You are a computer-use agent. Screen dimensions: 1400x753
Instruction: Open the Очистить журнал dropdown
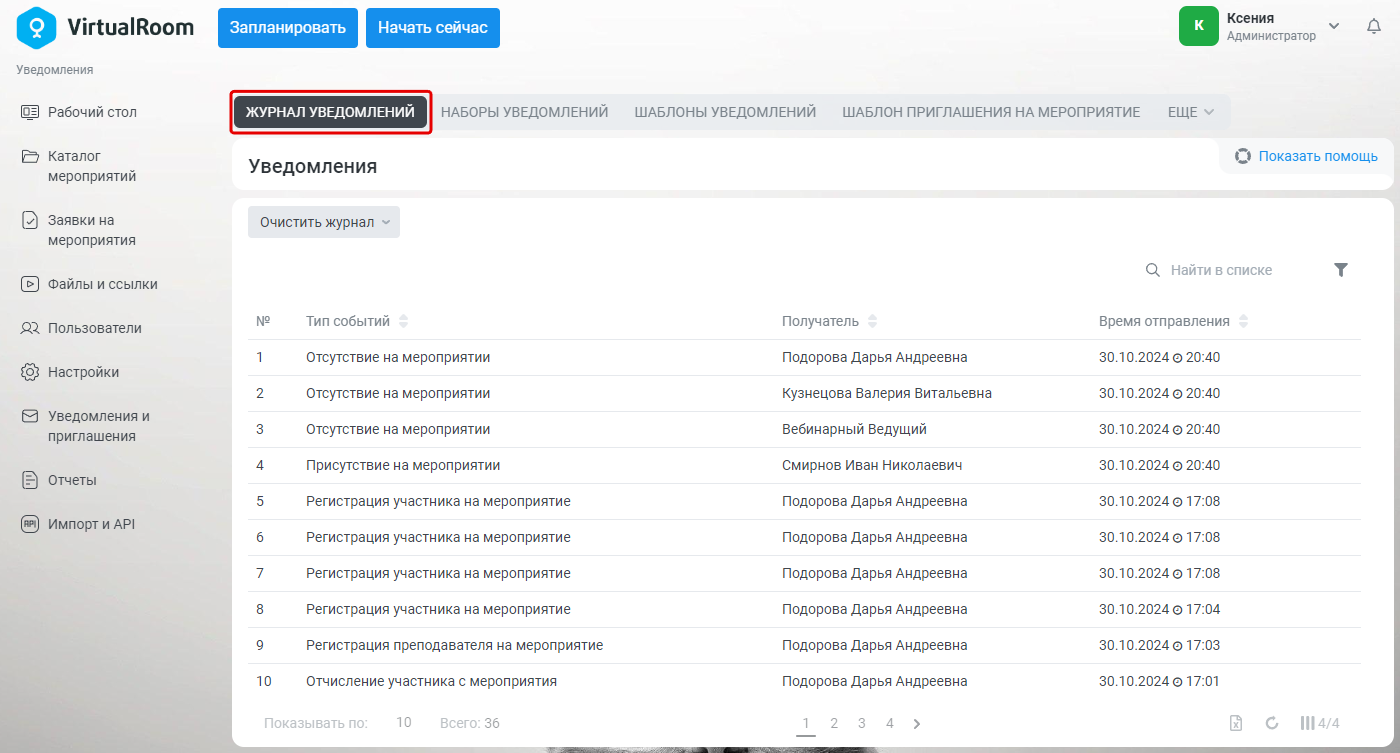[324, 222]
